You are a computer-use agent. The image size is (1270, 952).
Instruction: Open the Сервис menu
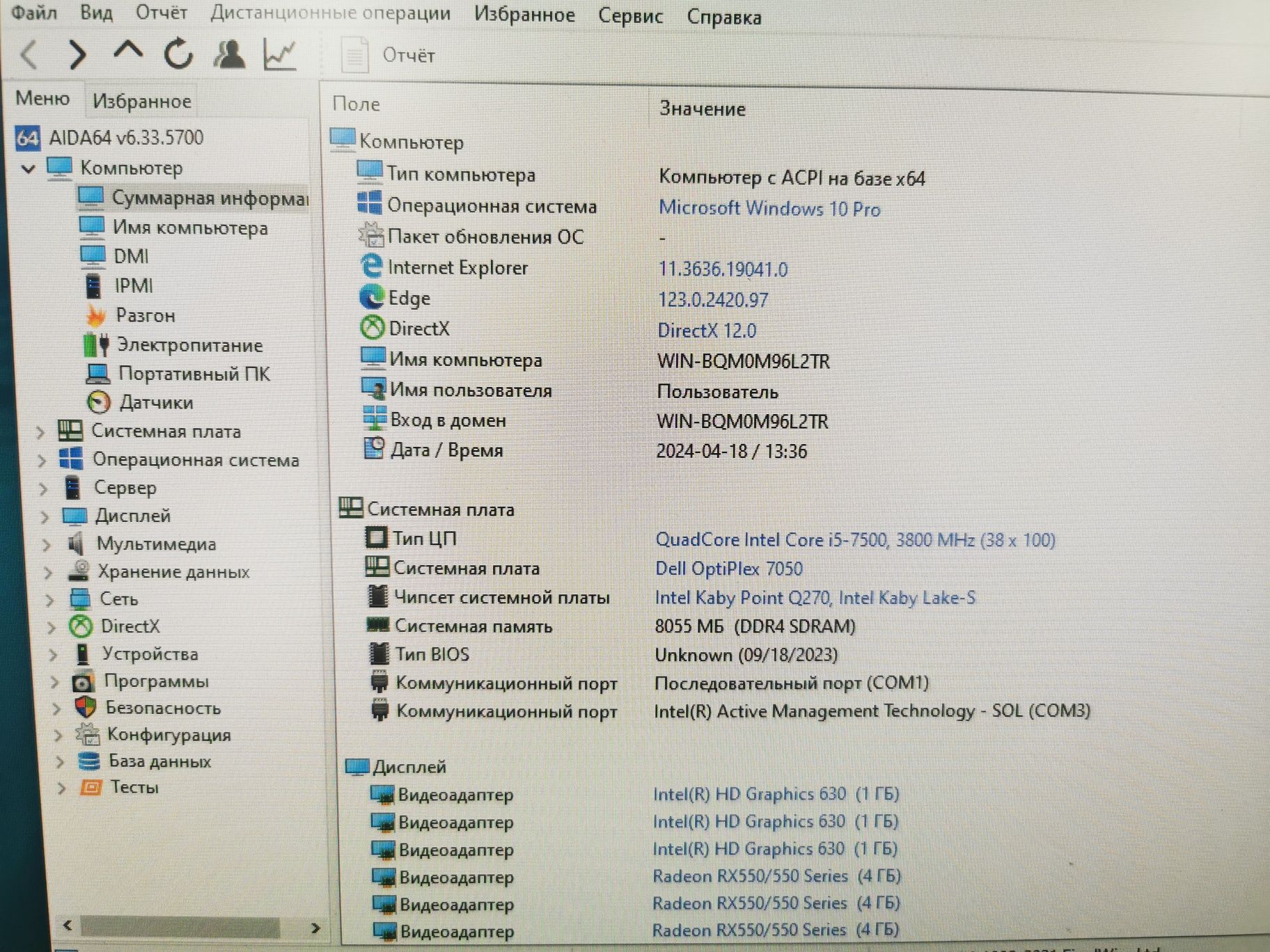(630, 16)
